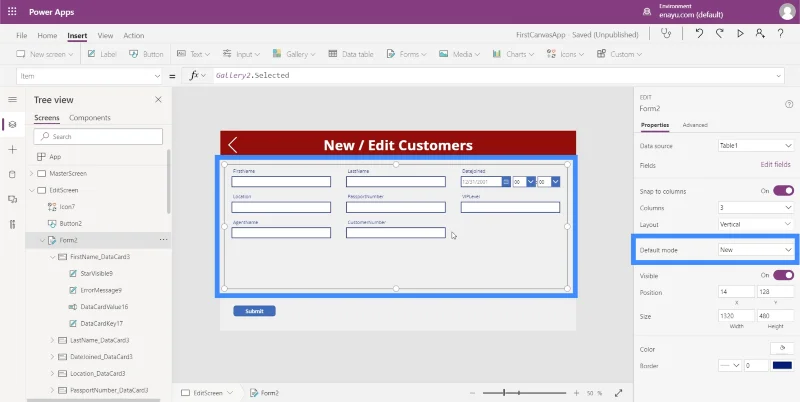Close the Tree view panel
The height and width of the screenshot is (402, 800).
click(158, 99)
